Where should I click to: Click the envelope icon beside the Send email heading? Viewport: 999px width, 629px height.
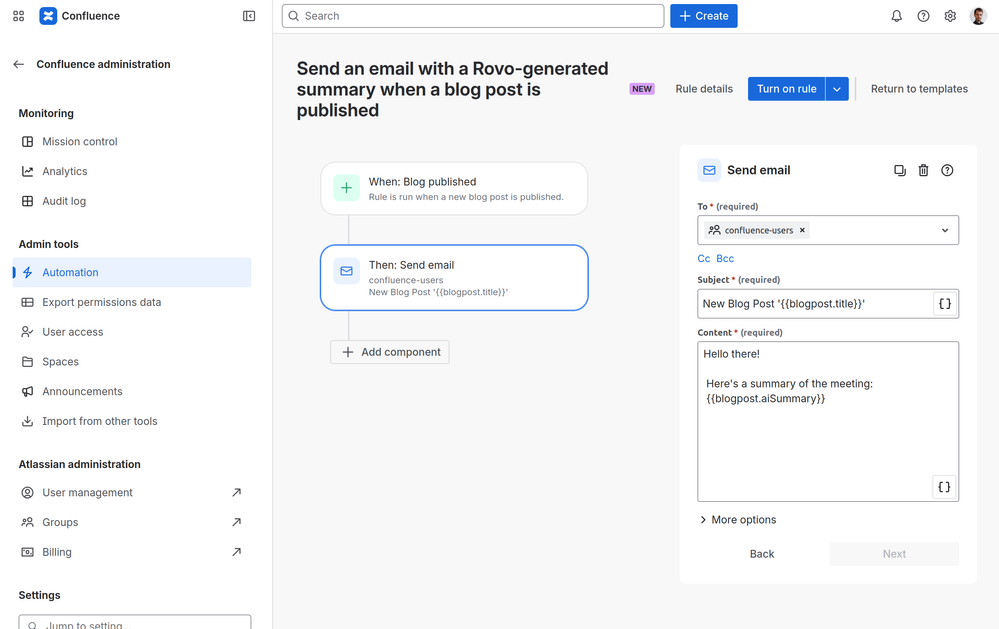(x=709, y=170)
